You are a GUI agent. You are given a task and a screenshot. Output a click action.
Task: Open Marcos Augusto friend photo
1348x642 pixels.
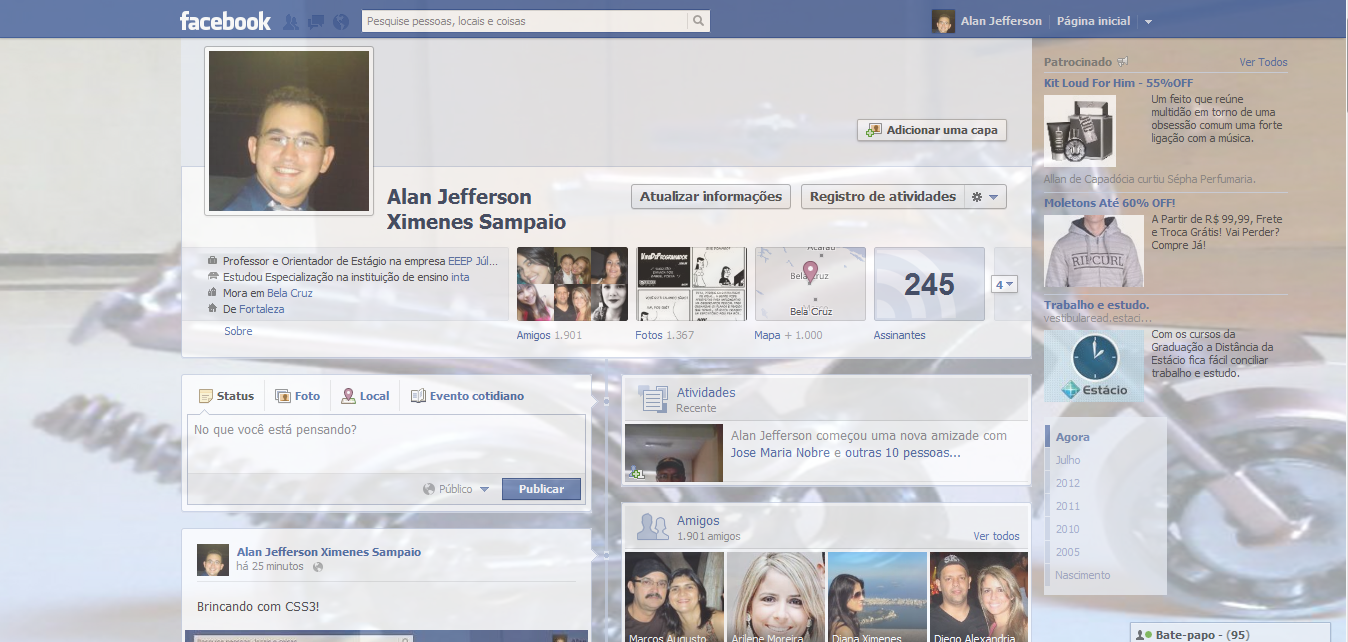point(674,597)
